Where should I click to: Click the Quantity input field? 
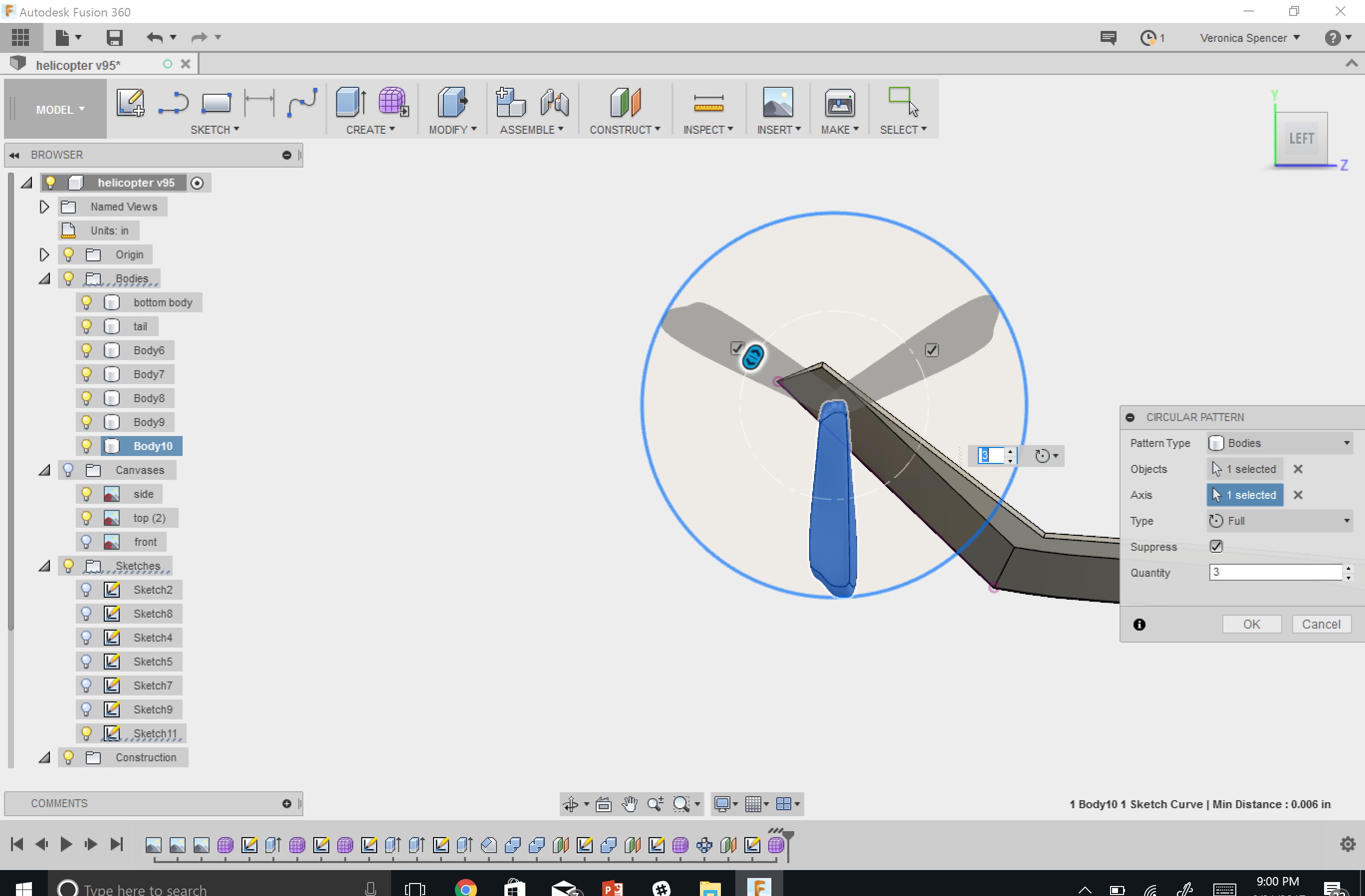1275,572
